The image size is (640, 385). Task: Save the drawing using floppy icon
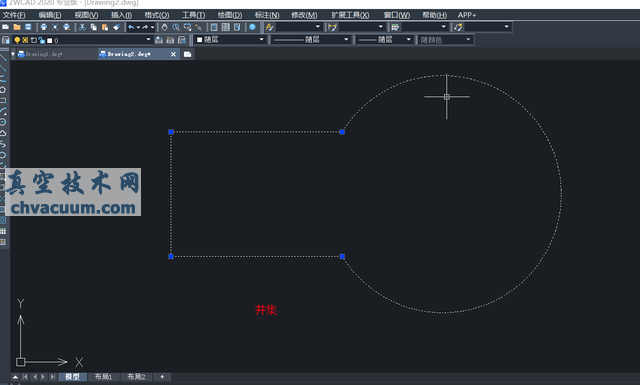(x=28, y=27)
